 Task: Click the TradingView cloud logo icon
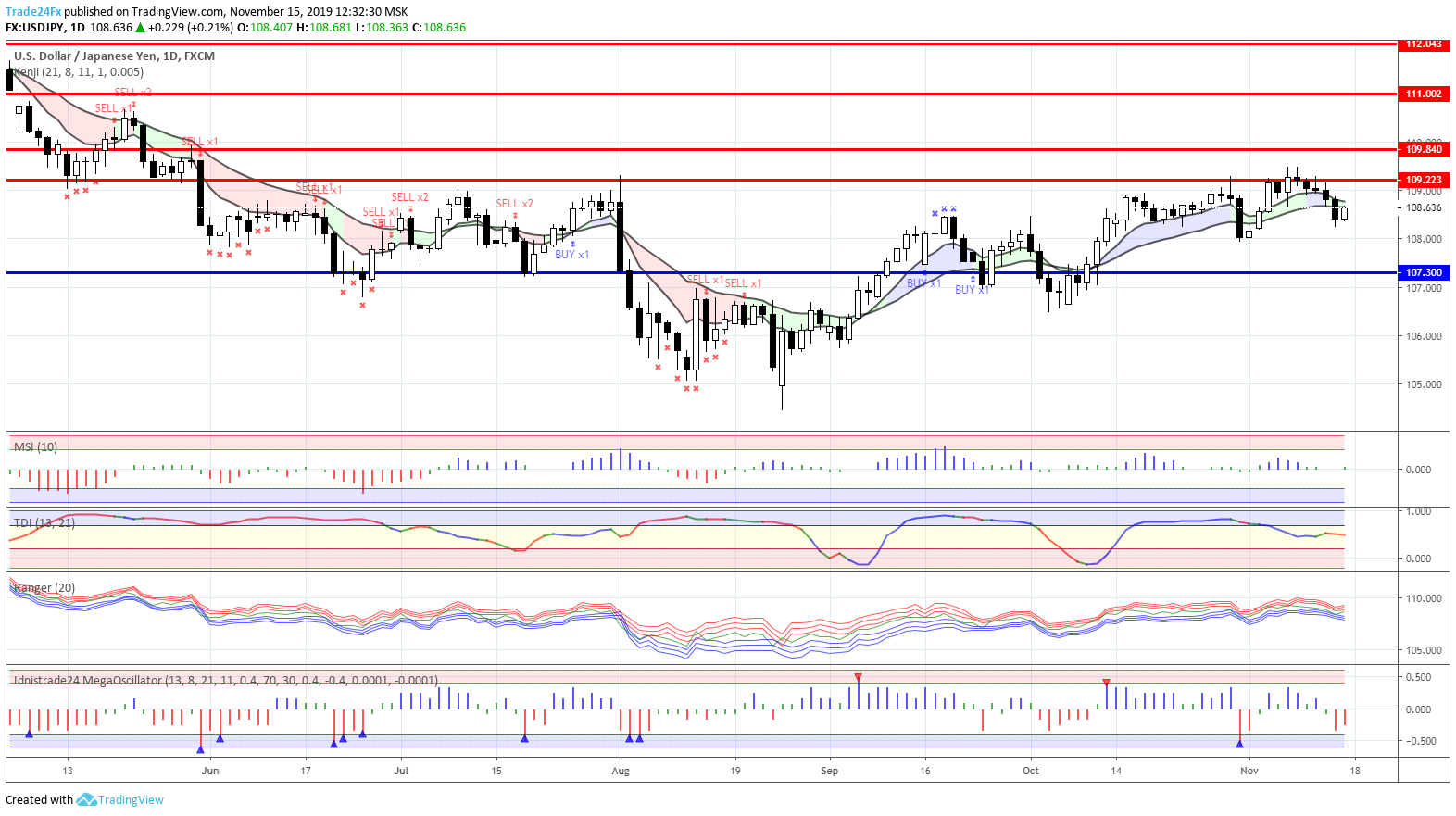[x=86, y=799]
